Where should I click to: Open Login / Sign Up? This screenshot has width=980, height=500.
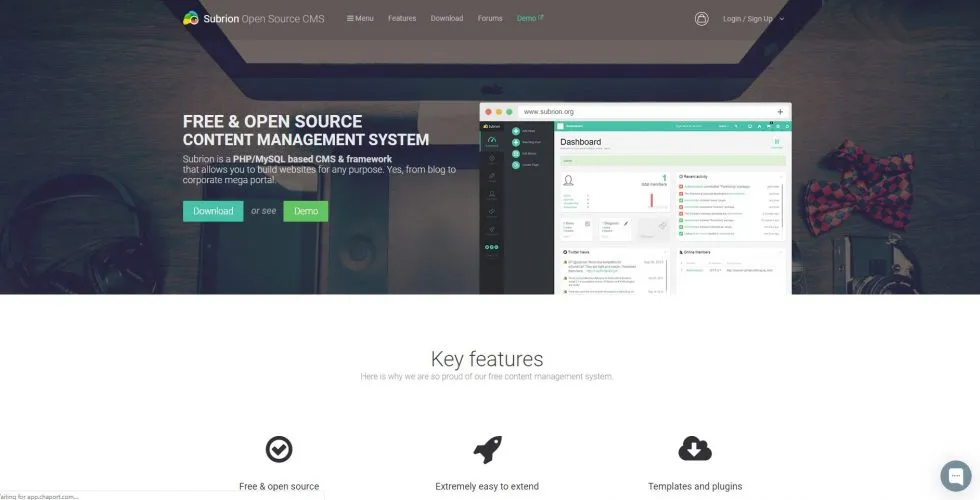tap(748, 19)
